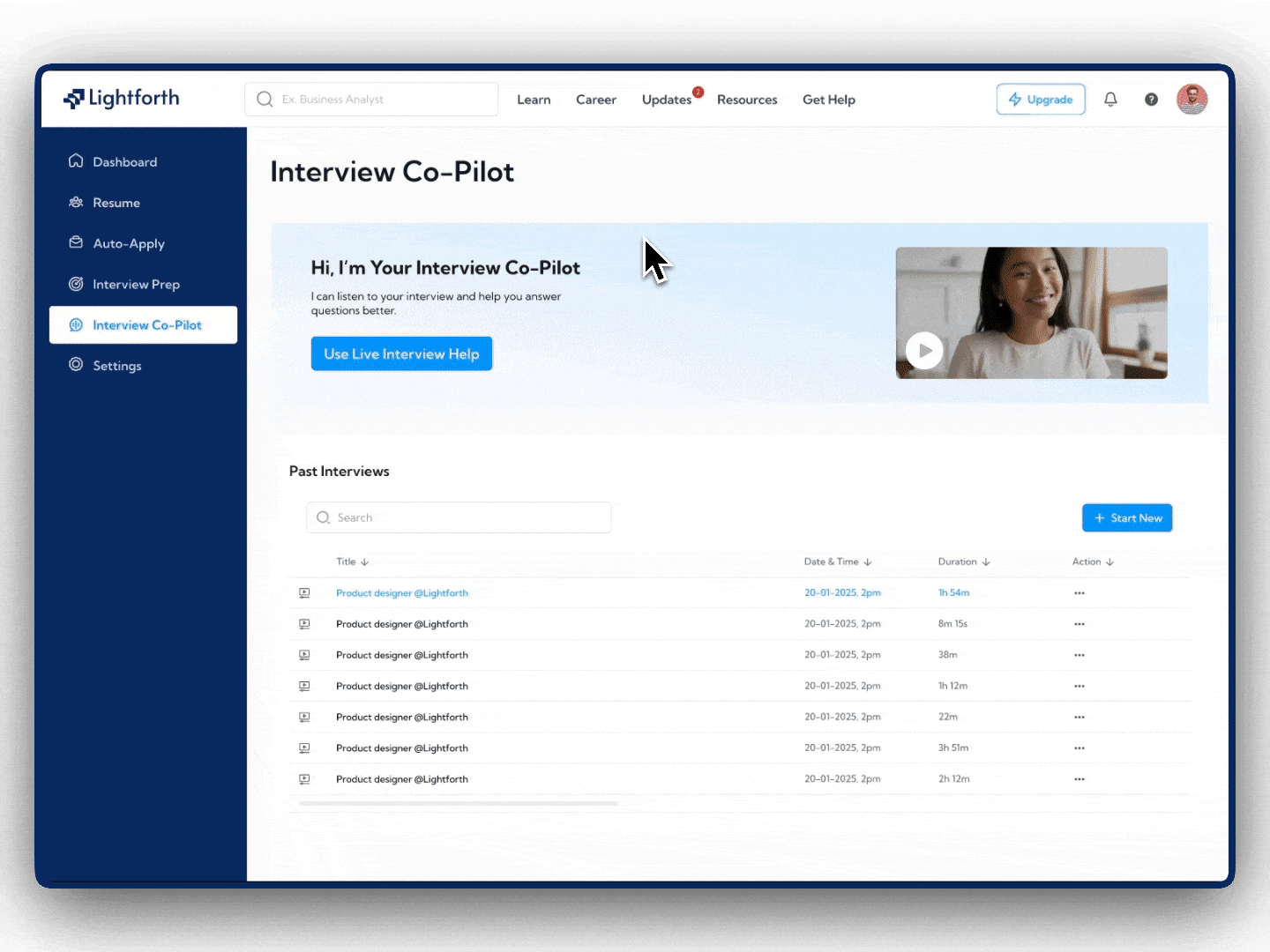The width and height of the screenshot is (1270, 952).
Task: Open three-dot menu for 2h 12m interview
Action: pos(1079,779)
